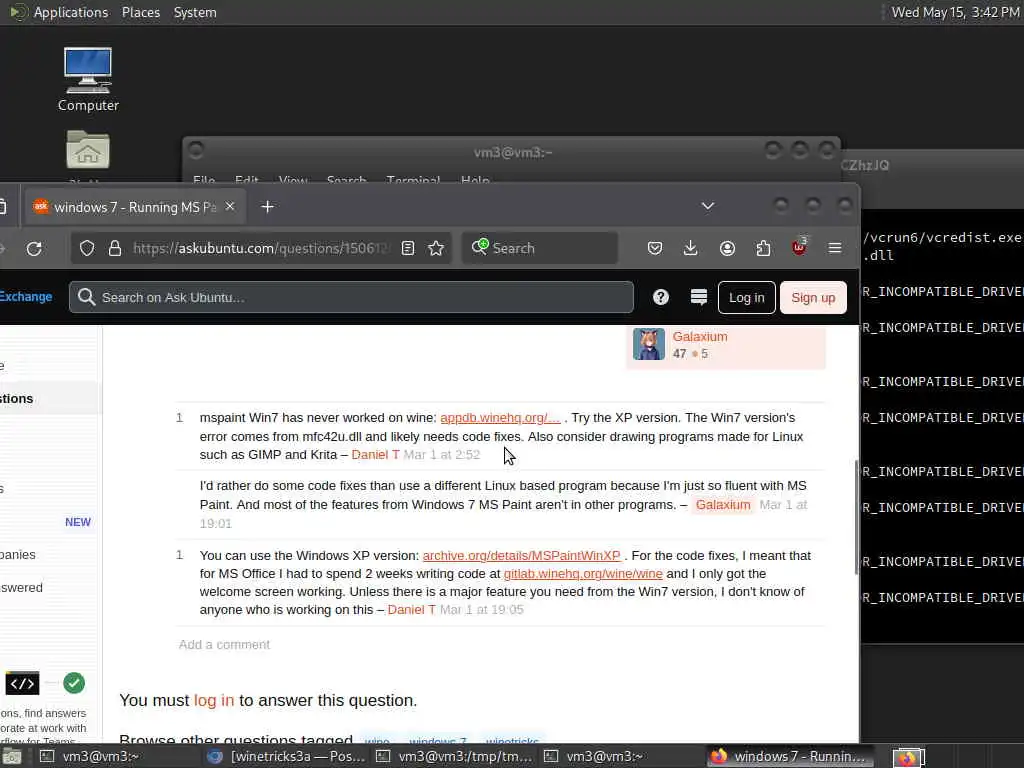Open archive.org/details/MSPaintWinXP link
This screenshot has height=768, width=1024.
521,556
